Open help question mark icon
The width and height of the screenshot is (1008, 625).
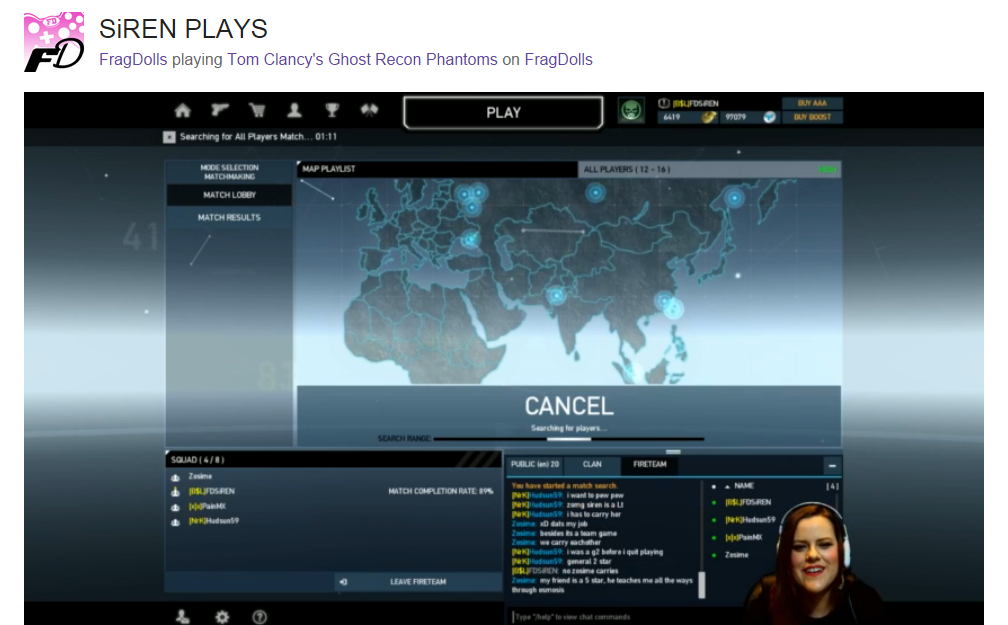click(x=260, y=617)
